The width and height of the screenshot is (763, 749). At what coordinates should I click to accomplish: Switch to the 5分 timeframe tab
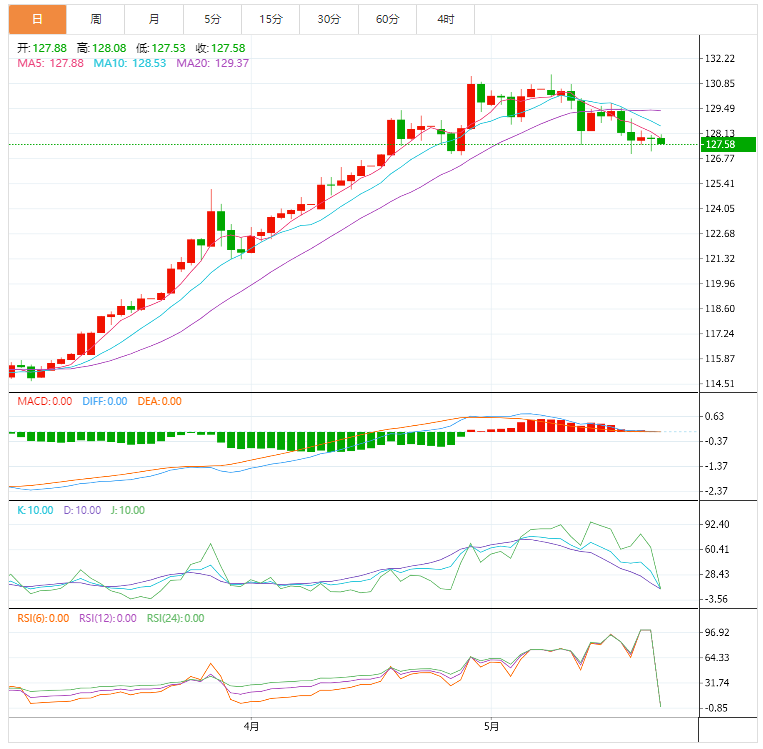click(x=212, y=19)
